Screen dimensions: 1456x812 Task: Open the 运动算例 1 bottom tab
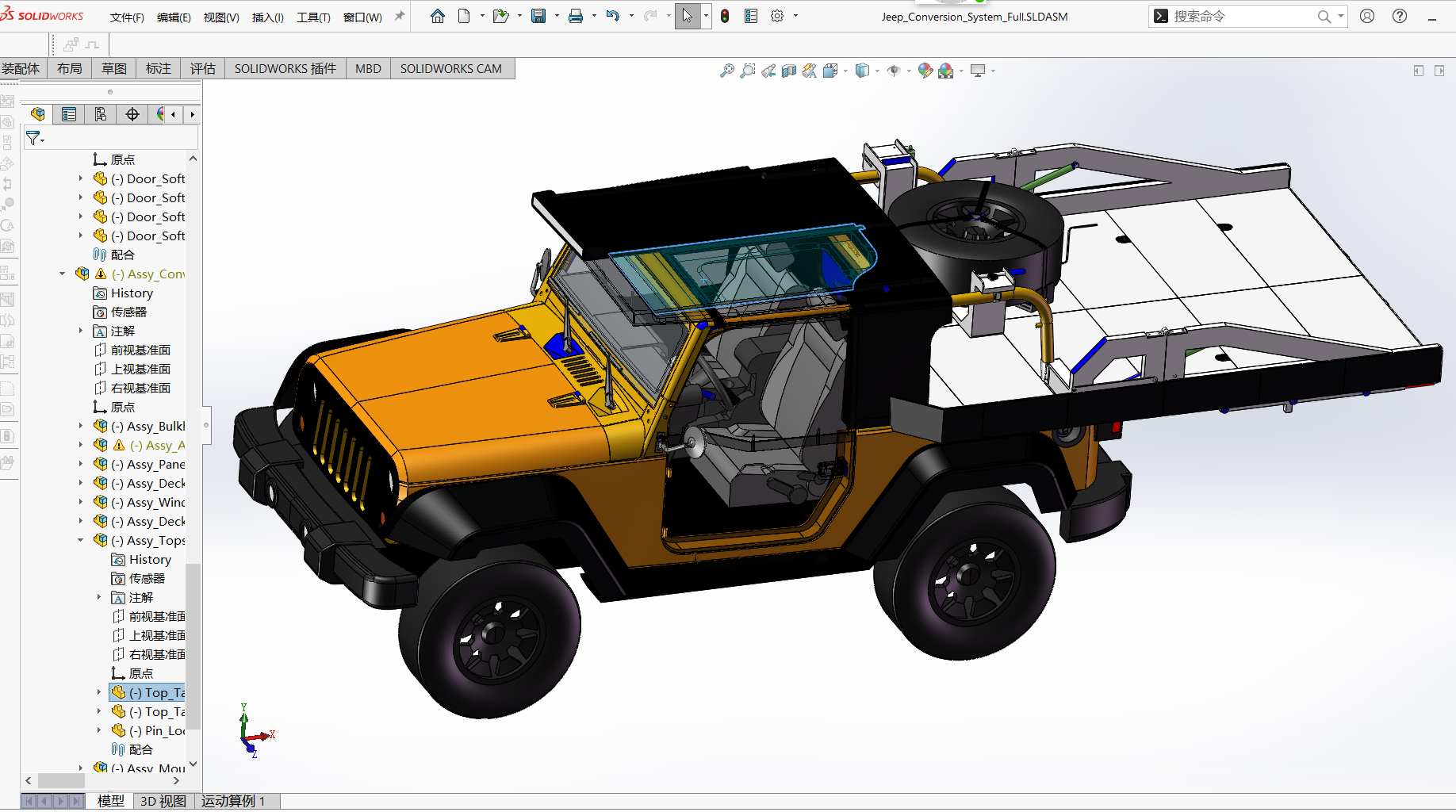(x=232, y=801)
